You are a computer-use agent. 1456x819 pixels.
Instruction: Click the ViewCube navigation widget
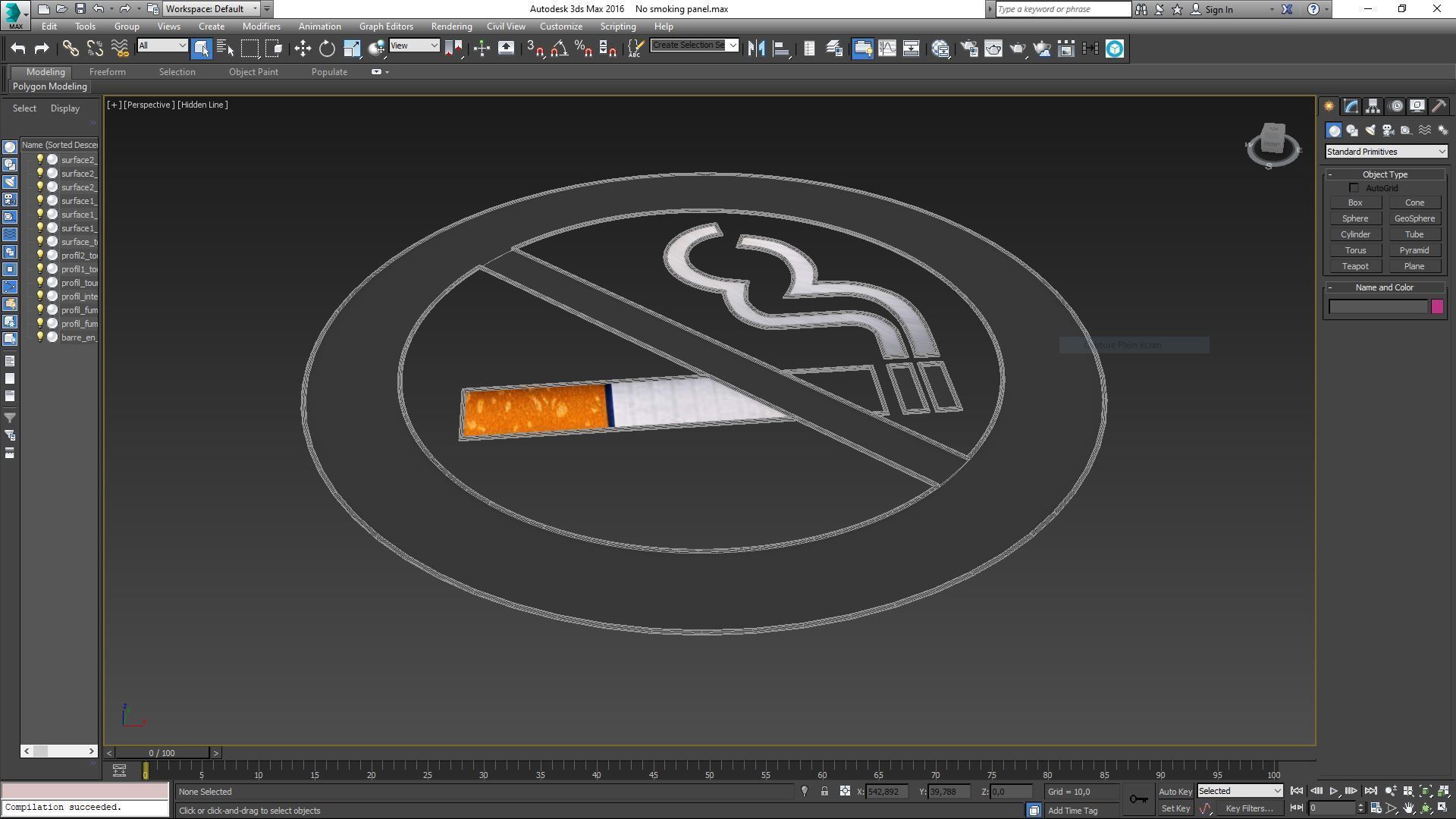[x=1273, y=144]
